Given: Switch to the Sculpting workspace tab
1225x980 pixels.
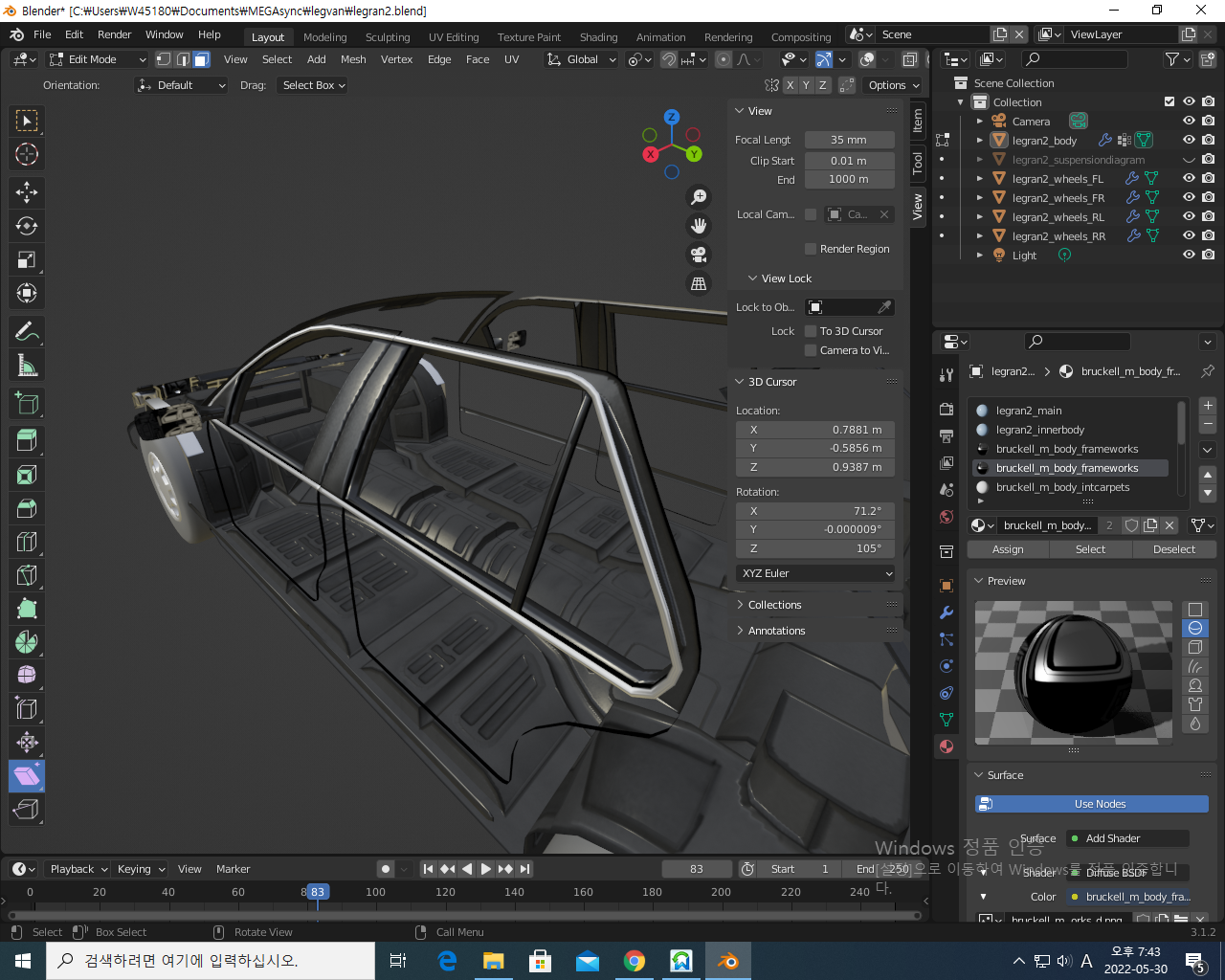Looking at the screenshot, I should click(388, 37).
